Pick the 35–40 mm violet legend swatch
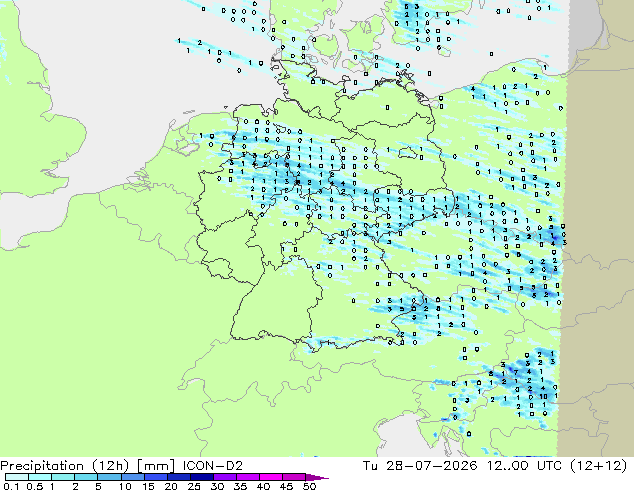 (x=248, y=477)
